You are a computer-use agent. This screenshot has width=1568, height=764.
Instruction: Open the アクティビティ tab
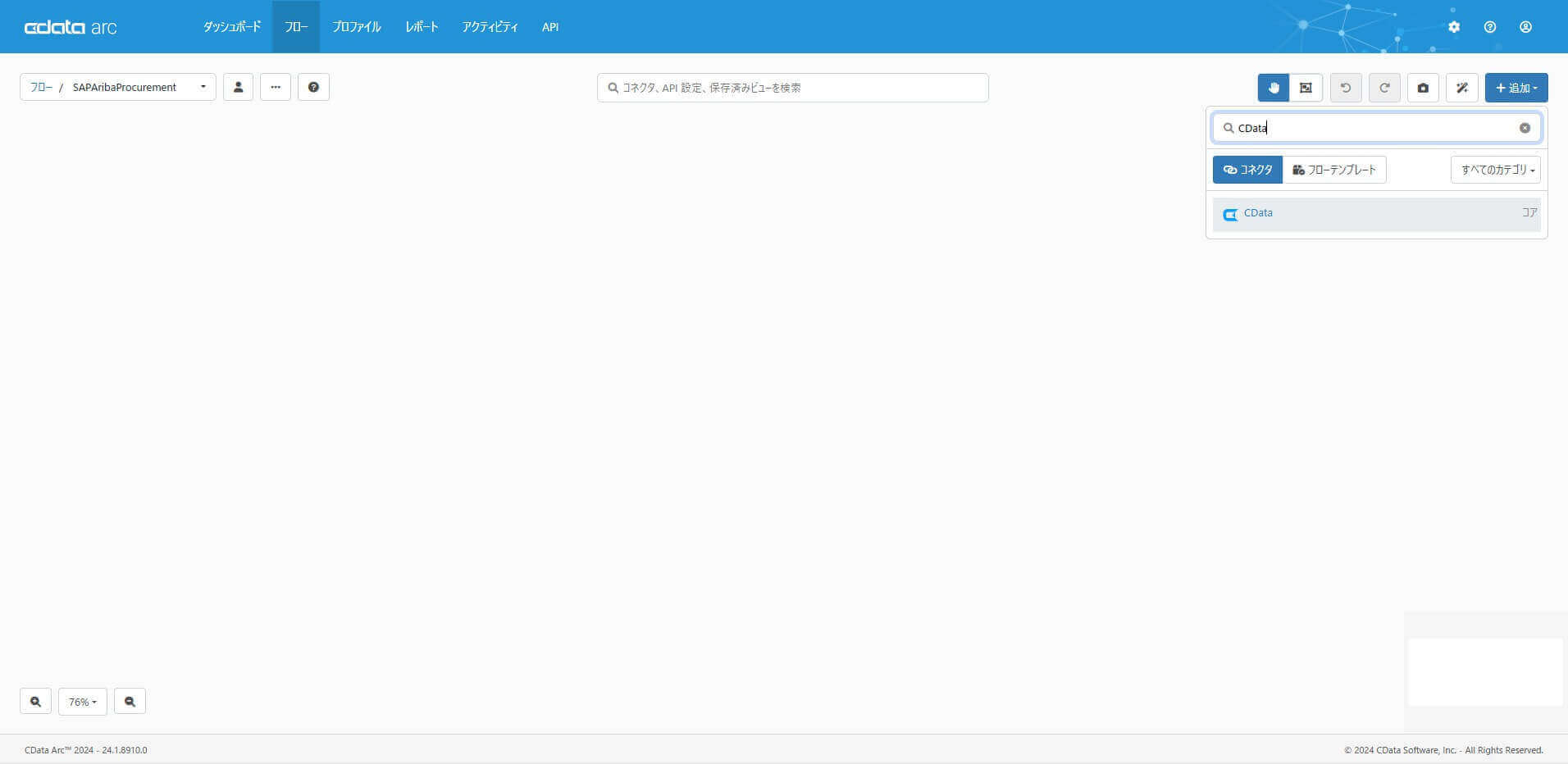coord(490,27)
